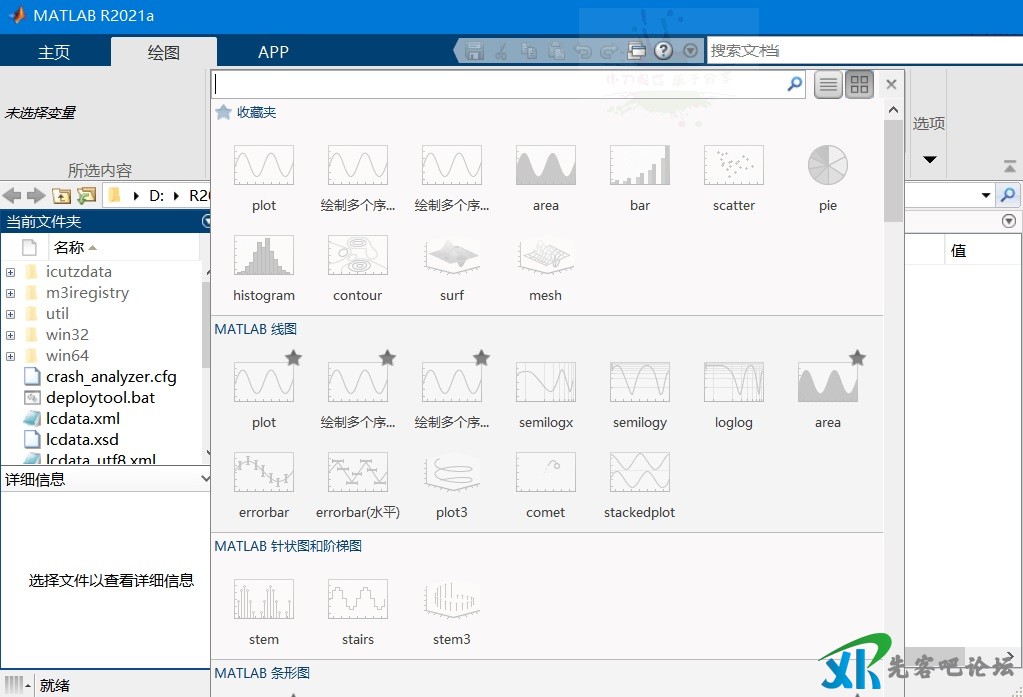Viewport: 1023px width, 697px height.
Task: Open the 选项 dropdown arrow
Action: 929,160
